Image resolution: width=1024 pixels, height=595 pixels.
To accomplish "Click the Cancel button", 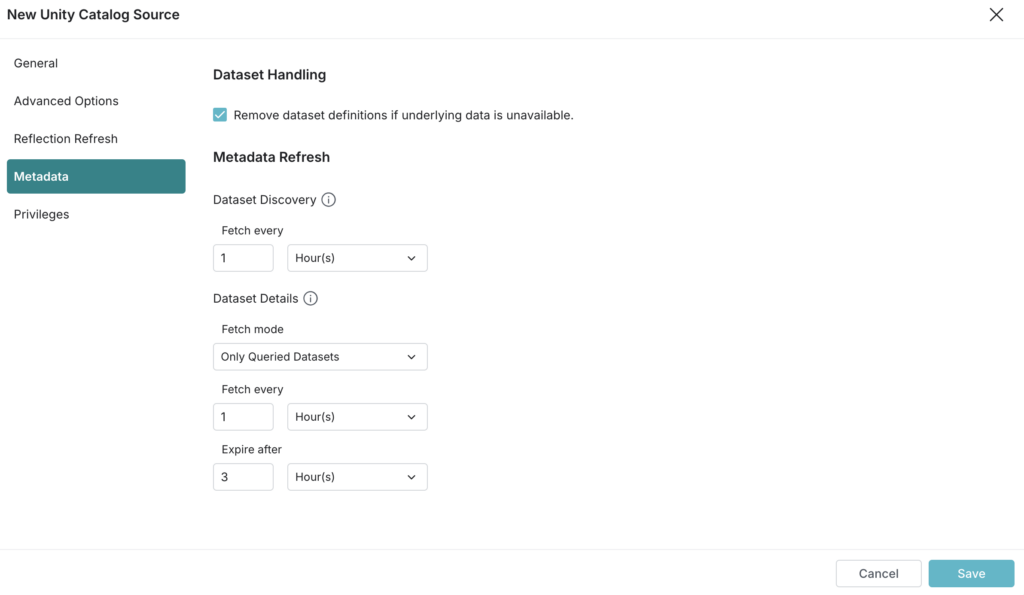I will (878, 573).
